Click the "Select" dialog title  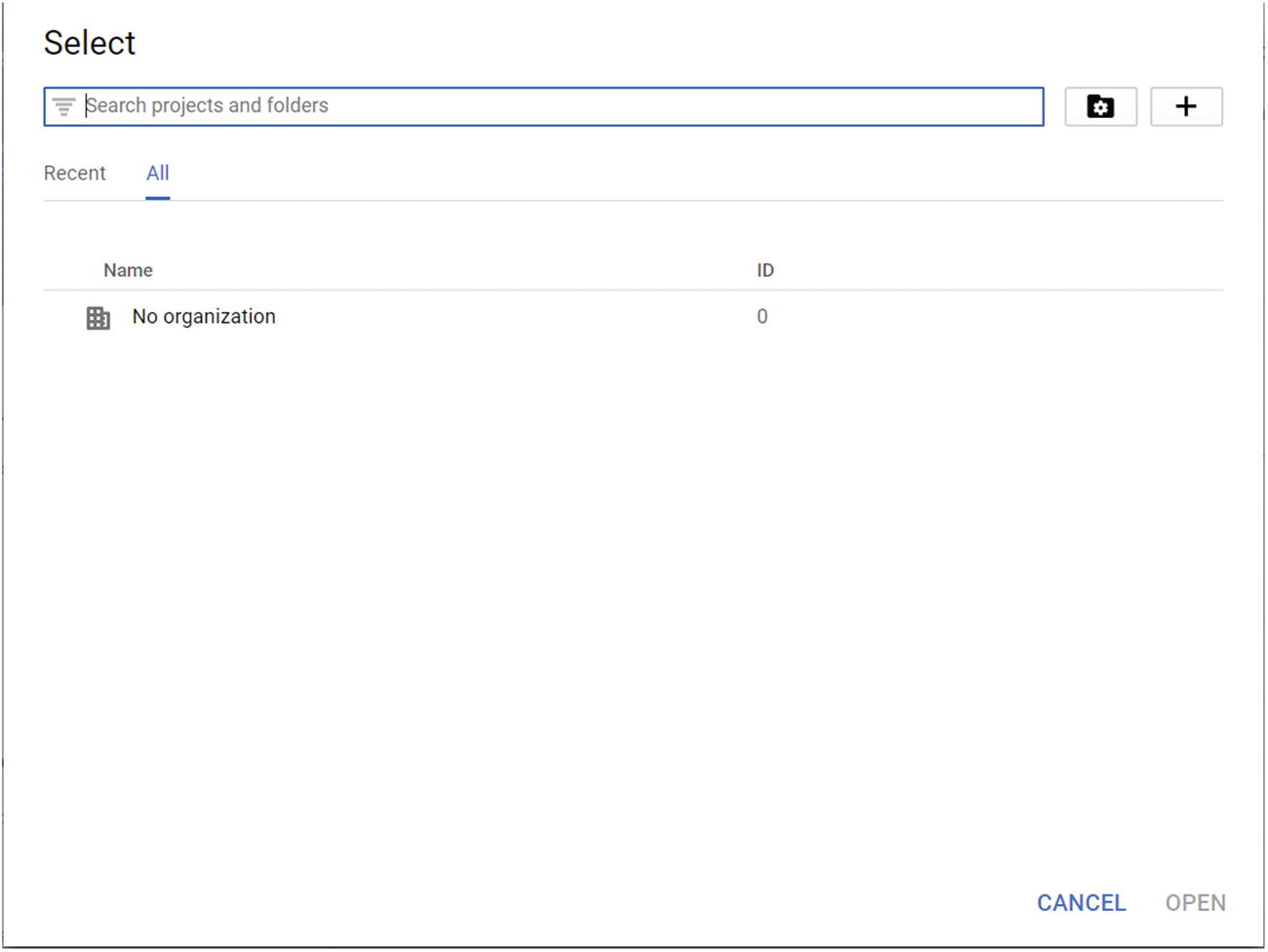[x=90, y=43]
